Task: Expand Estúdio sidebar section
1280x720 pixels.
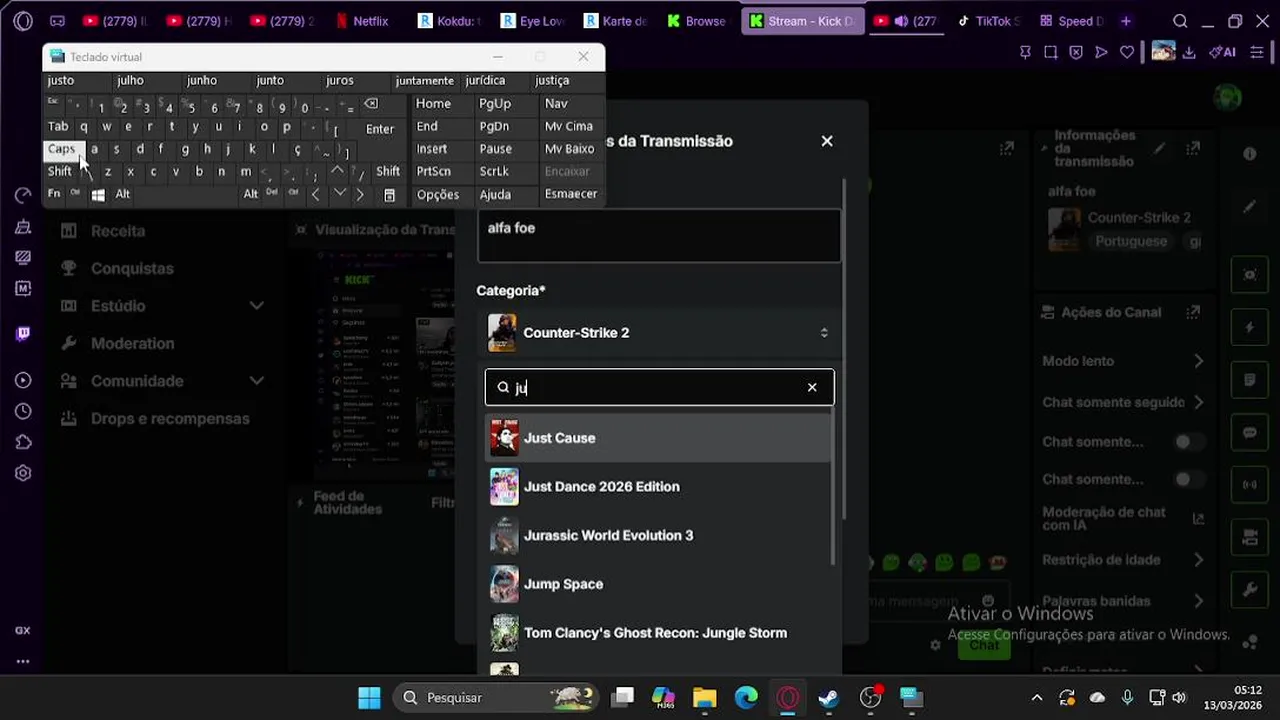Action: click(x=162, y=306)
